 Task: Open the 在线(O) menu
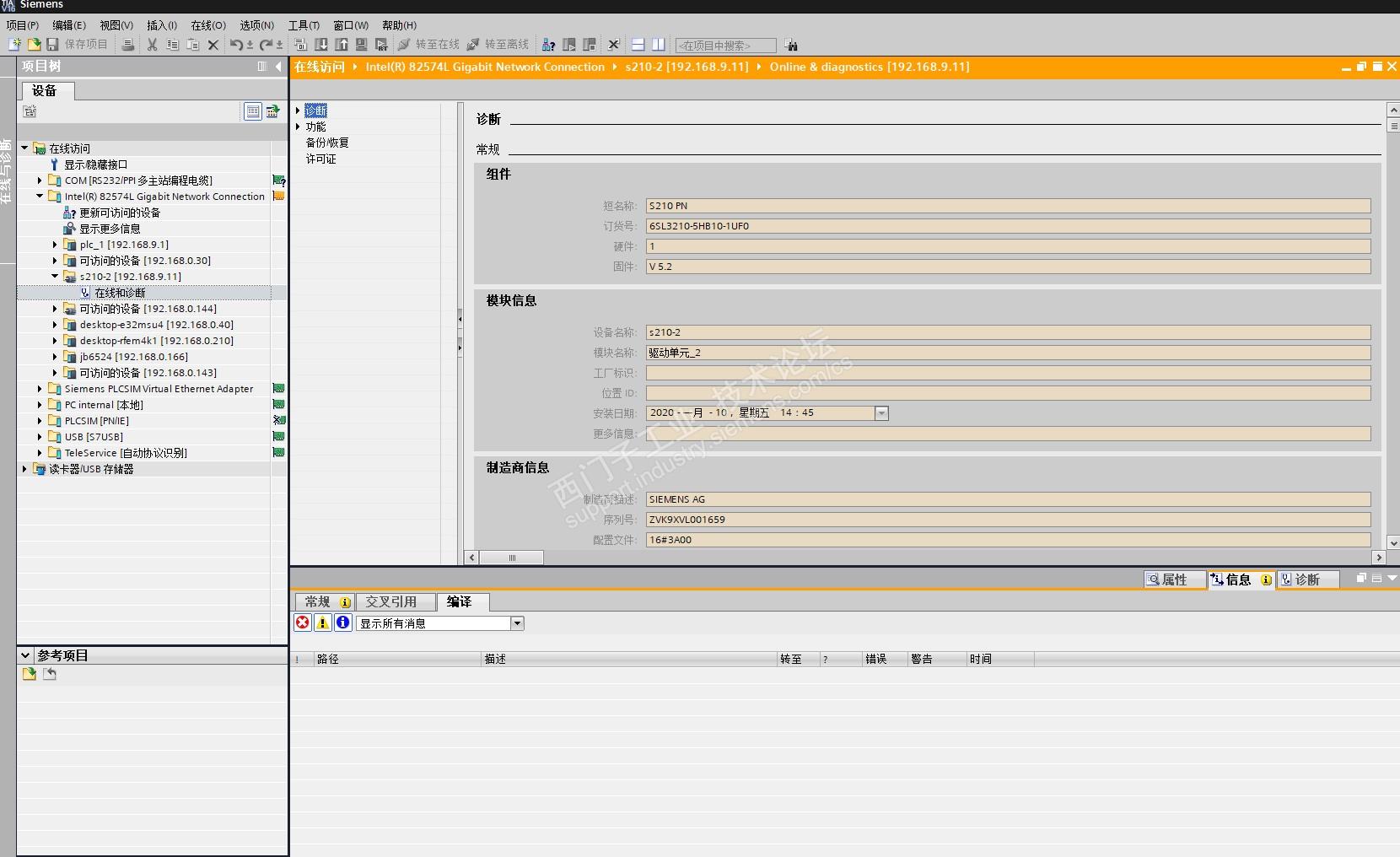pos(208,25)
